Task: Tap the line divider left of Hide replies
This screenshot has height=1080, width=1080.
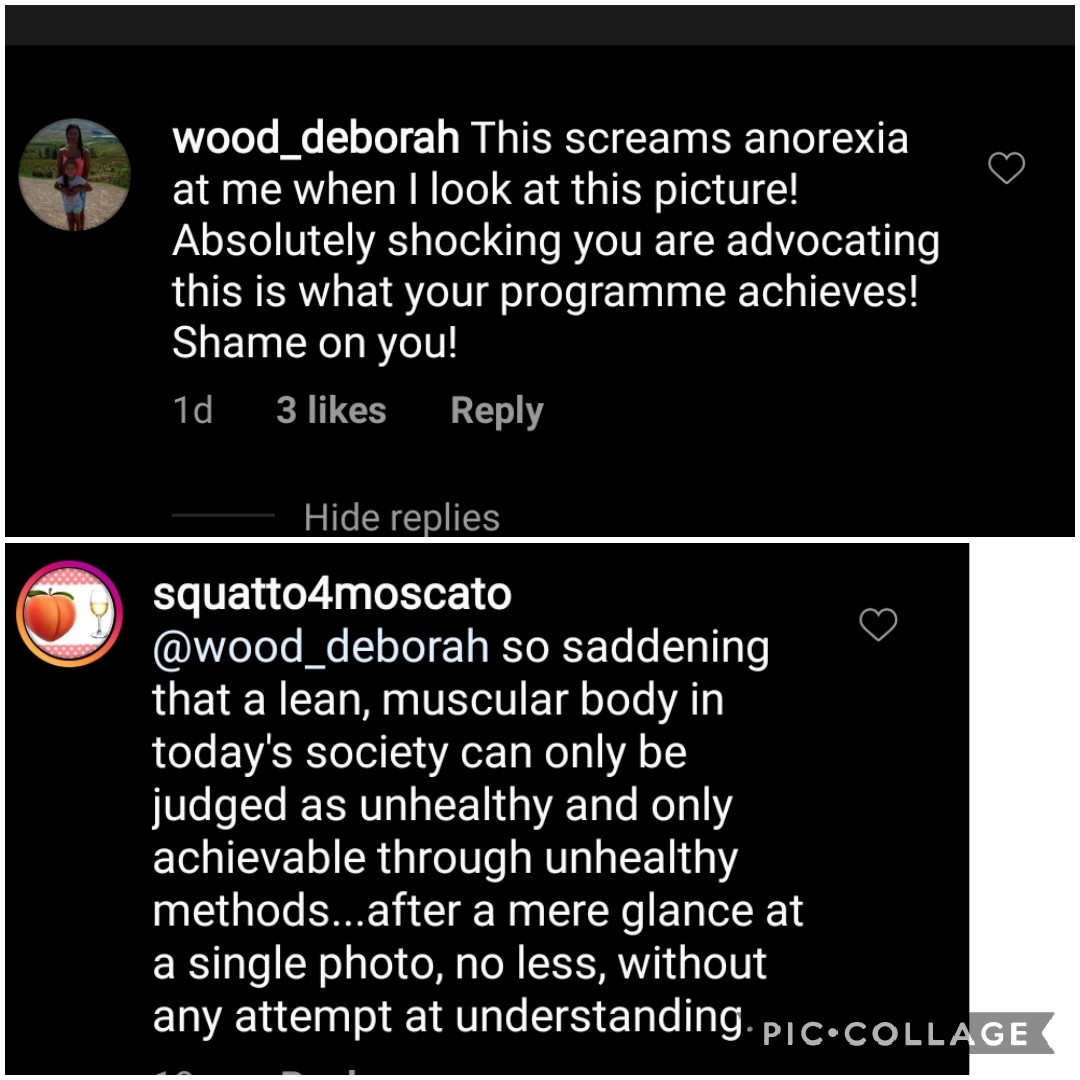Action: click(x=223, y=515)
